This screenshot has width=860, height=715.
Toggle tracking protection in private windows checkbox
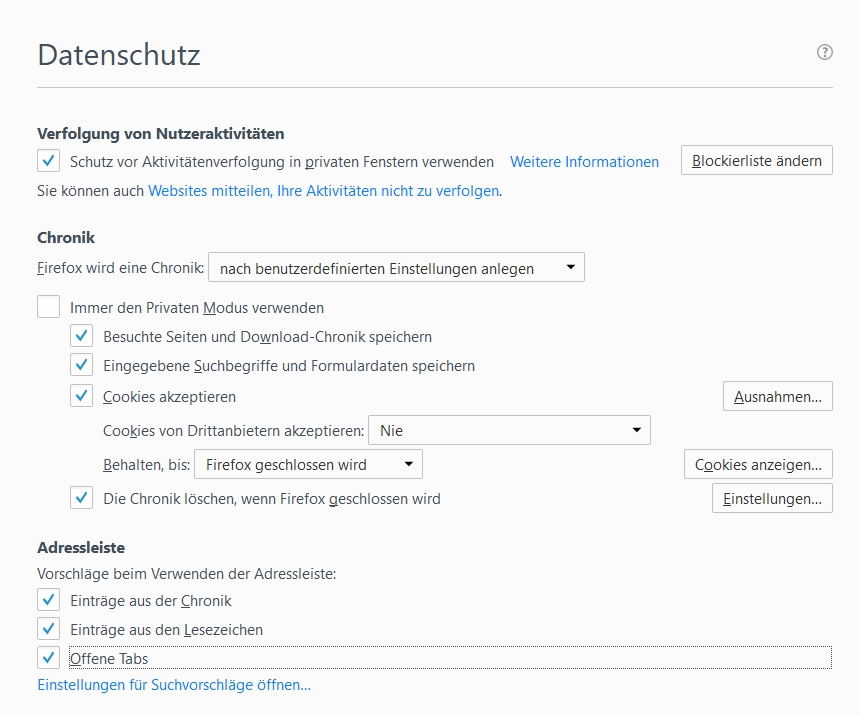[x=48, y=161]
